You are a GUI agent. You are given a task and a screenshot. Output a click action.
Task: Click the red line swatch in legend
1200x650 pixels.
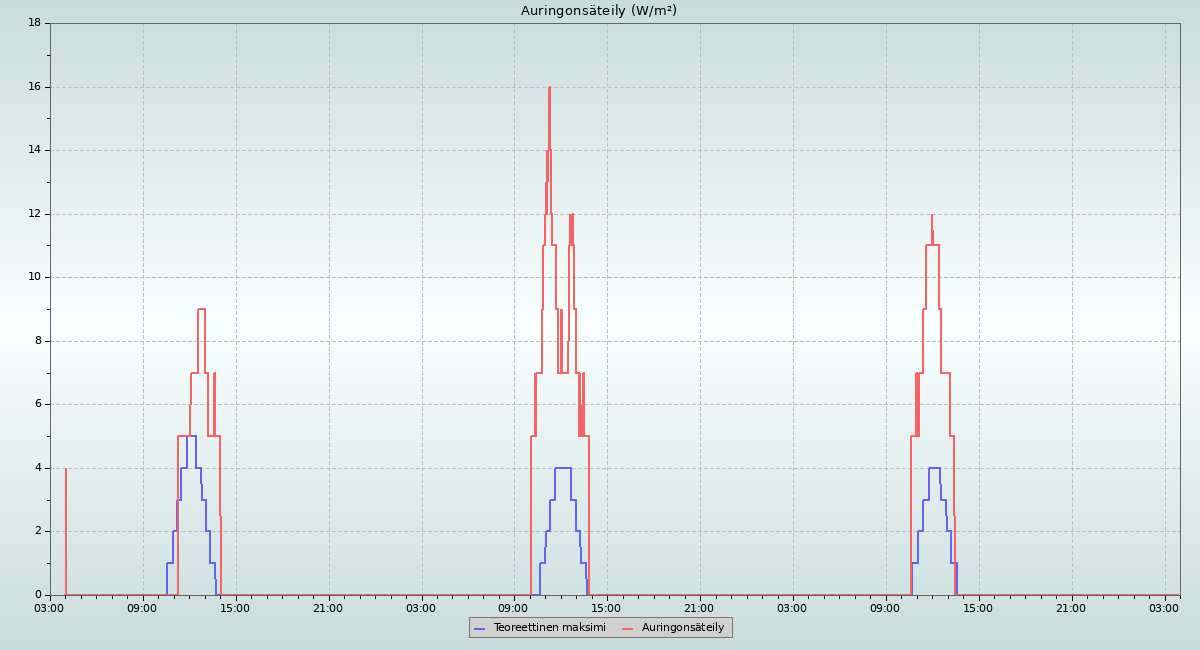pos(628,628)
